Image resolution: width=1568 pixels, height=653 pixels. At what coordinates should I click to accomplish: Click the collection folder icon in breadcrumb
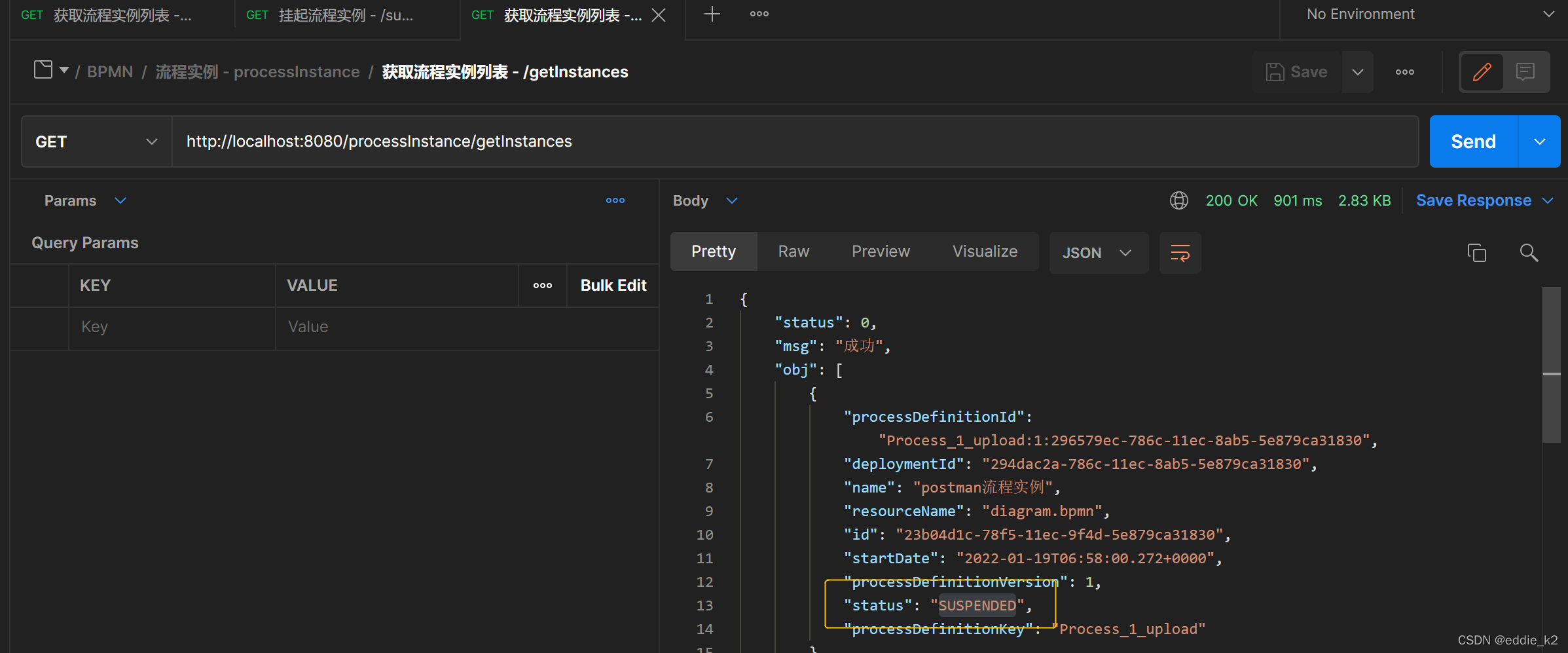(43, 69)
